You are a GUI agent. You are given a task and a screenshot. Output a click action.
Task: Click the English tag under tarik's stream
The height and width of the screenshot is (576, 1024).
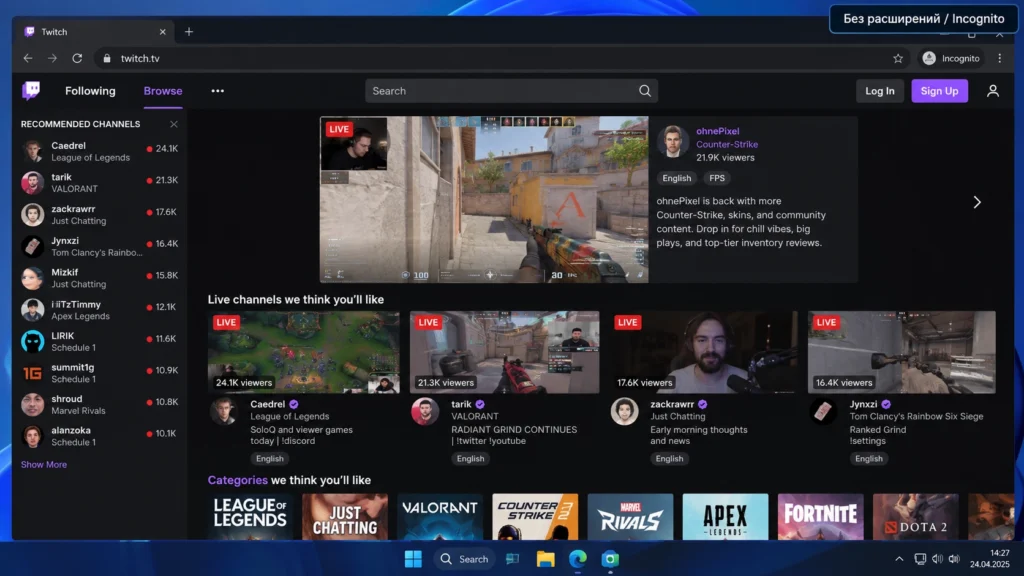click(470, 458)
